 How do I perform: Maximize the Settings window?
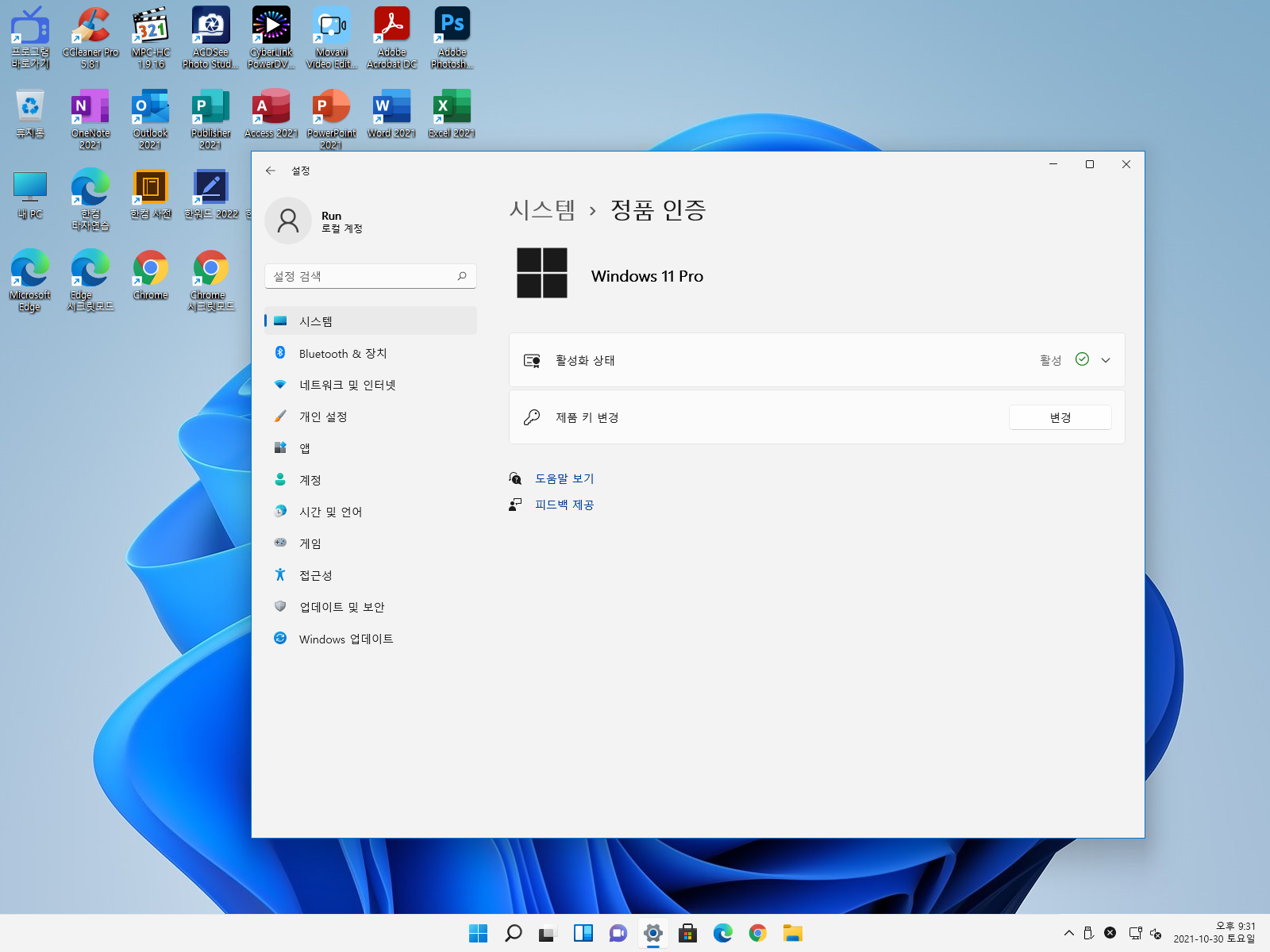click(x=1090, y=164)
